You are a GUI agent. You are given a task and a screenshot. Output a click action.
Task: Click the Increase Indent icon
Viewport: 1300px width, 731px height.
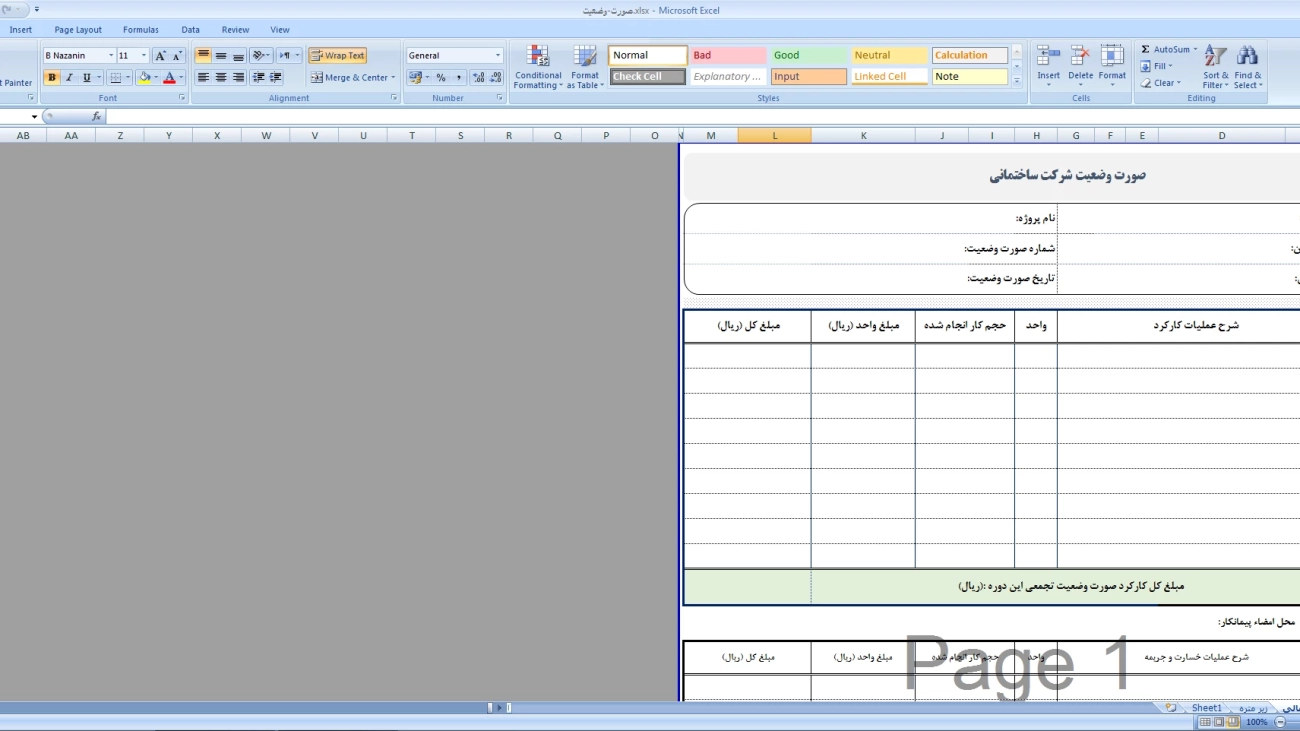[x=276, y=77]
